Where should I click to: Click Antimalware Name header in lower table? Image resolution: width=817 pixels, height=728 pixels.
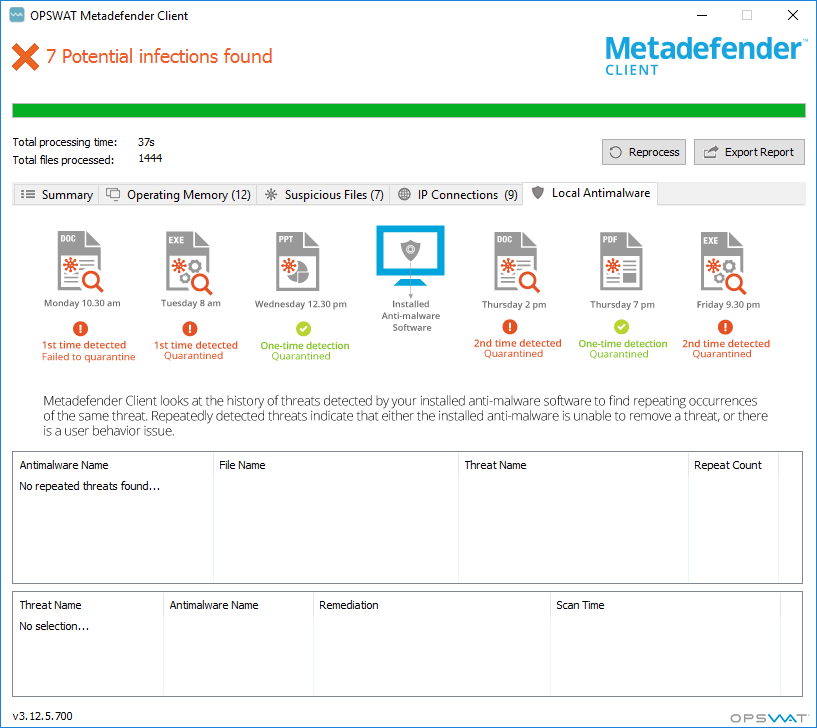point(239,605)
